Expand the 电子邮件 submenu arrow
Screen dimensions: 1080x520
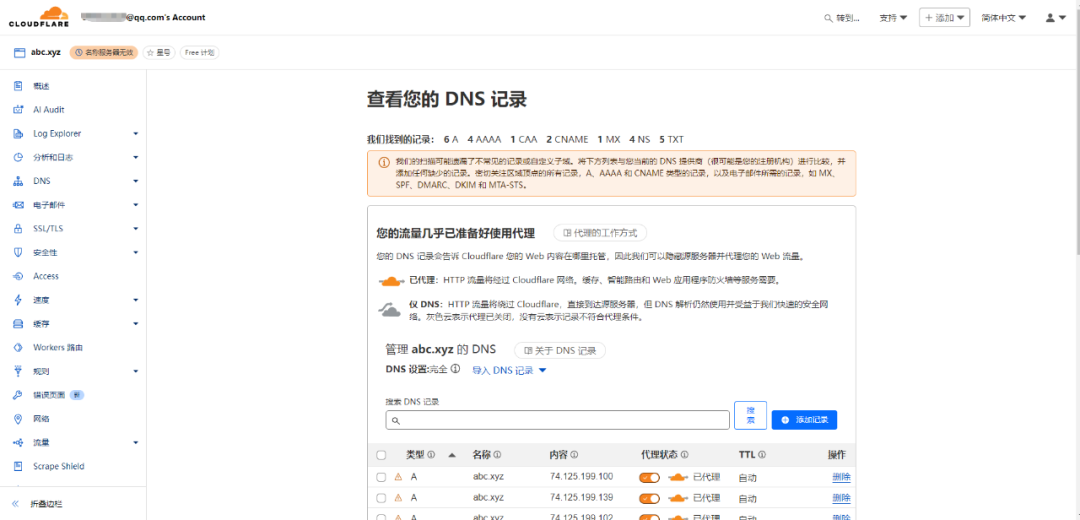click(136, 205)
